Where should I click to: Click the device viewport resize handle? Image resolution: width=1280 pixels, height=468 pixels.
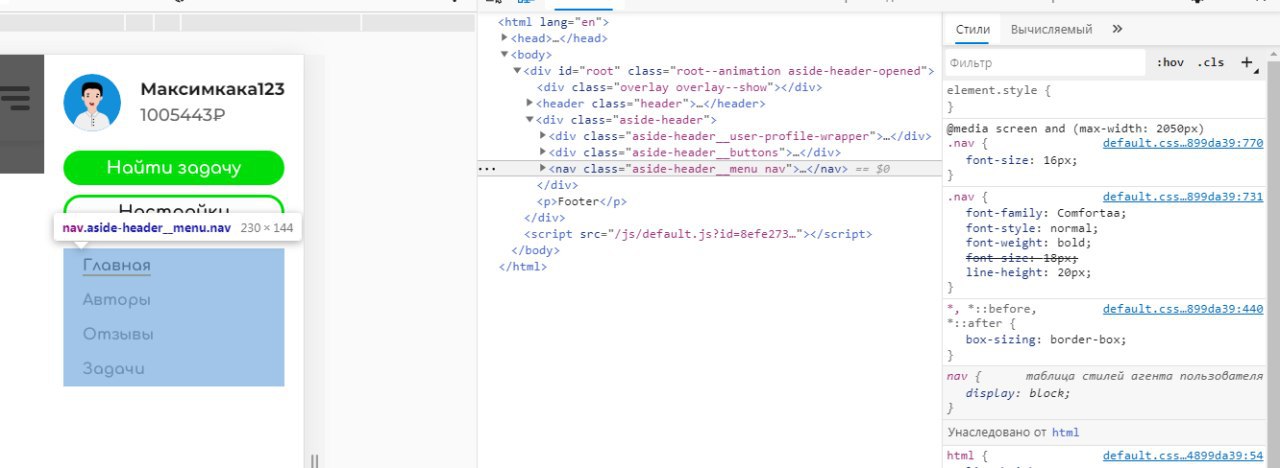tap(314, 461)
